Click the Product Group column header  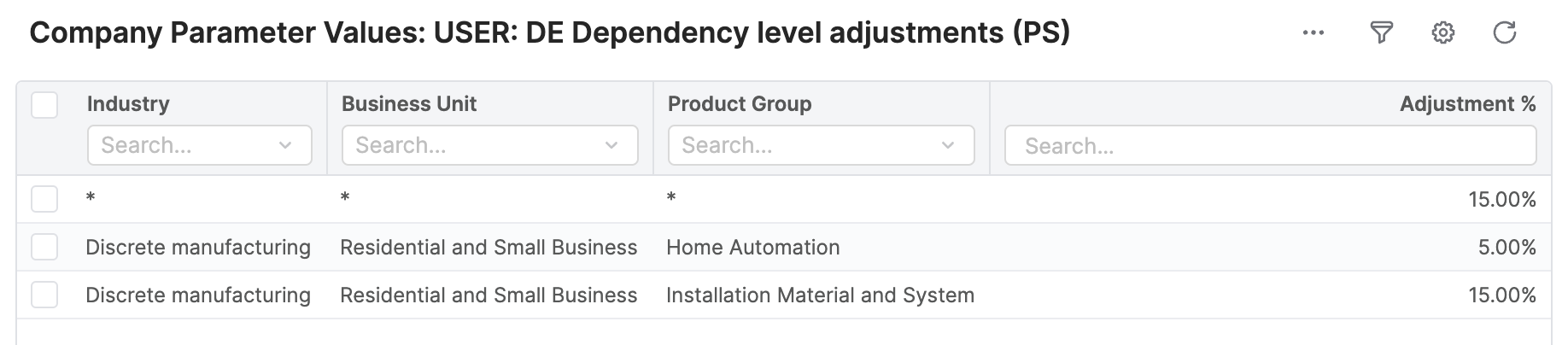(740, 104)
